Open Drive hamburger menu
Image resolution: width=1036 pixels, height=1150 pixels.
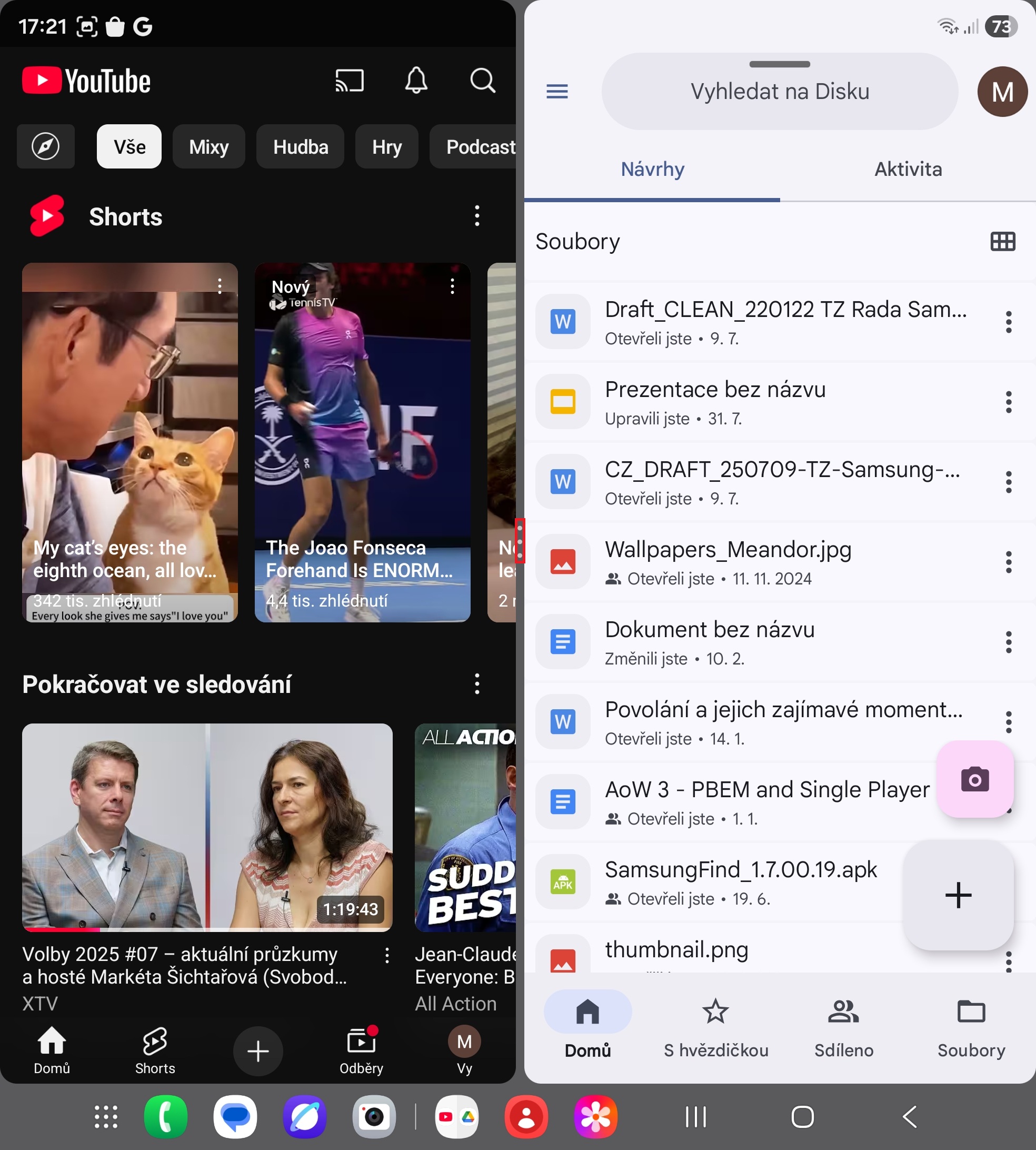pos(557,91)
